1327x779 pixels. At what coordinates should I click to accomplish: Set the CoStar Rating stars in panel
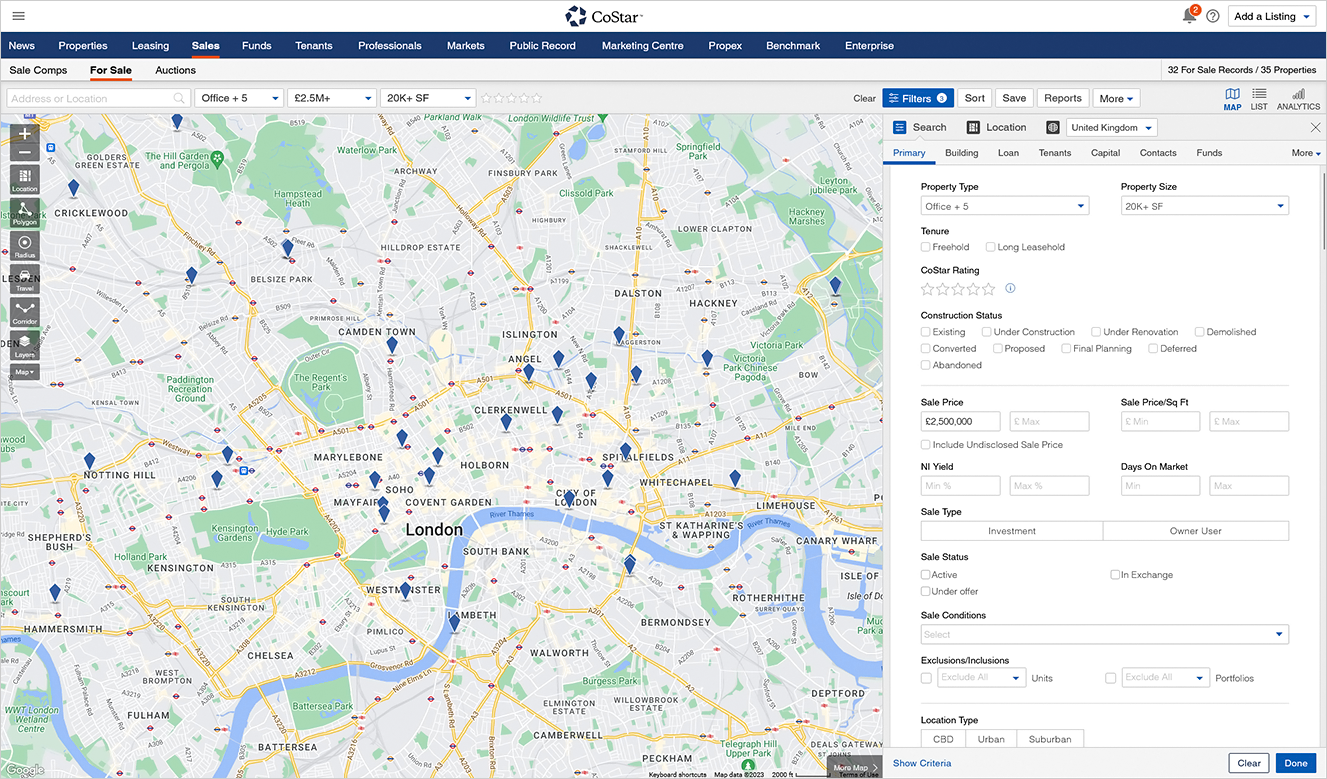tap(958, 288)
